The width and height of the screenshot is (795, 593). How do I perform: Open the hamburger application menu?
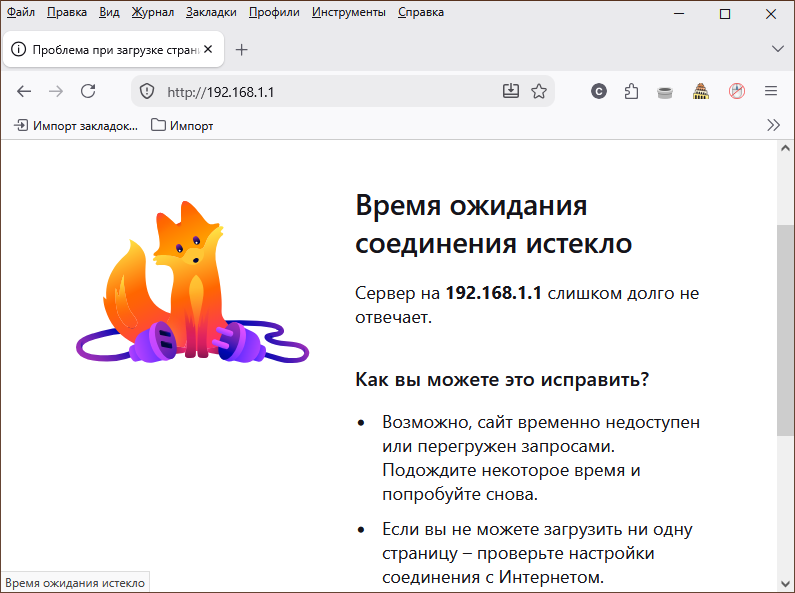point(771,91)
